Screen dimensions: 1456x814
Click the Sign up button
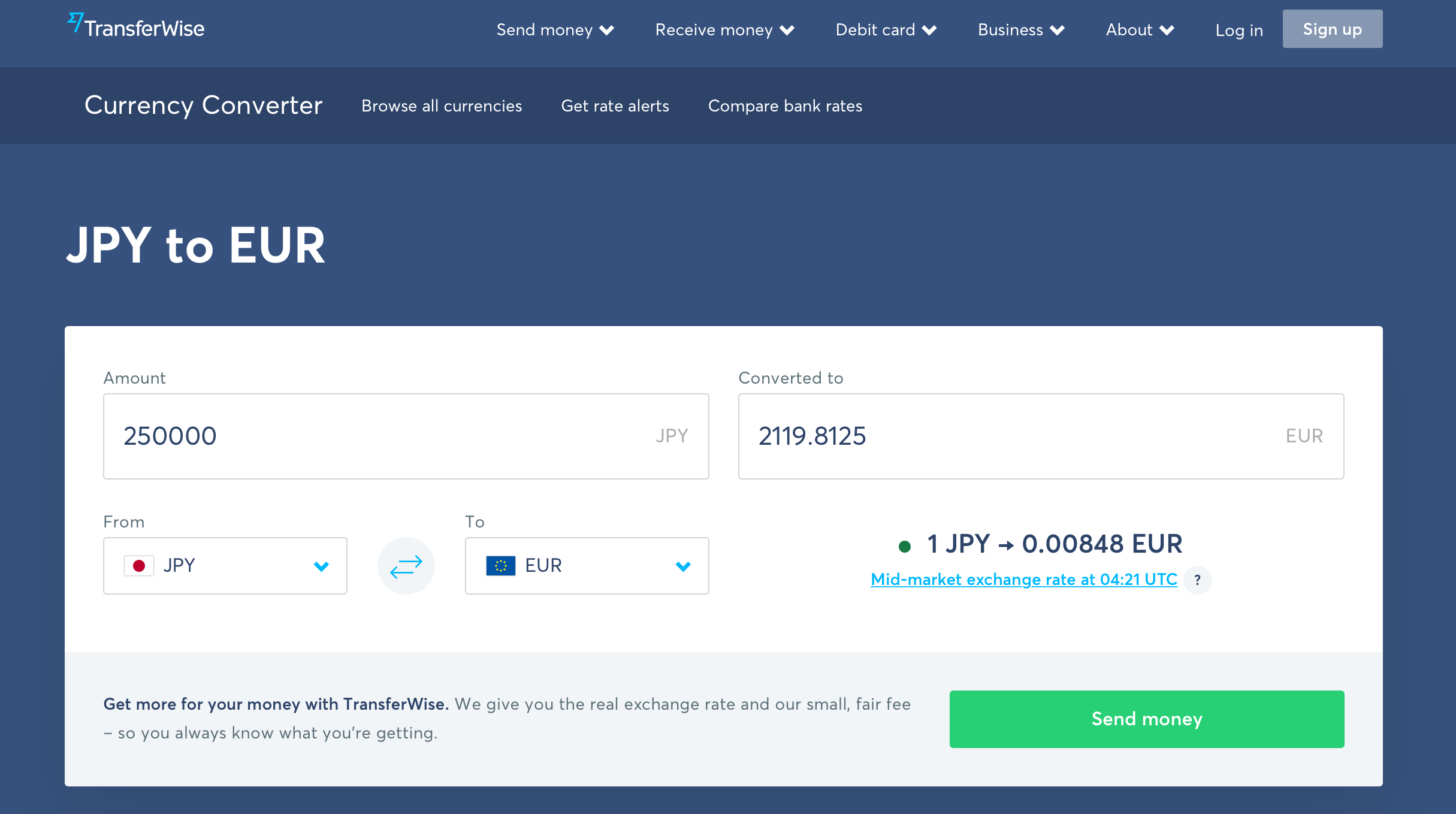pyautogui.click(x=1333, y=29)
